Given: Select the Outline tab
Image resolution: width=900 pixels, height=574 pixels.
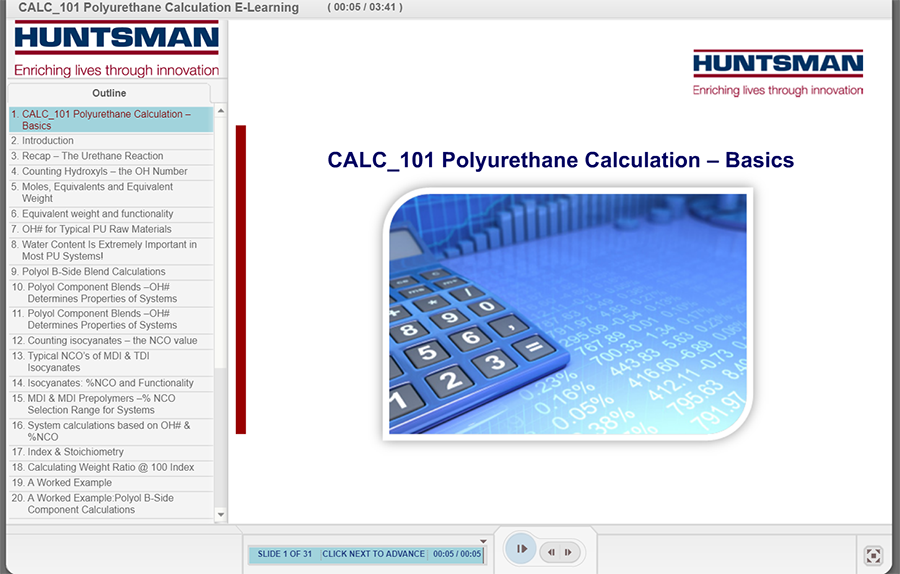Looking at the screenshot, I should coord(109,93).
